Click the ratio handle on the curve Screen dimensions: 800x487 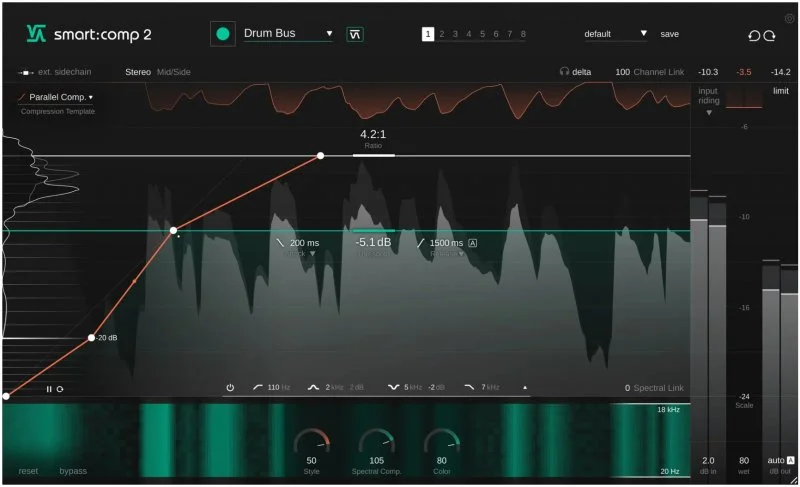pos(320,156)
